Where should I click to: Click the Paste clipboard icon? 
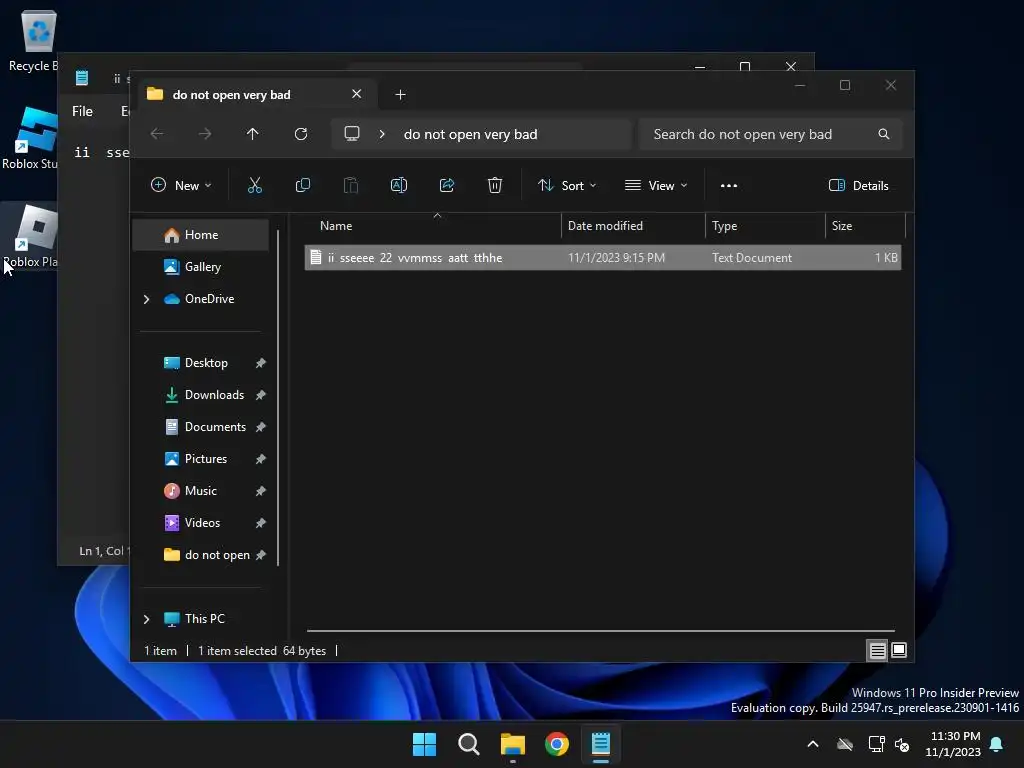[351, 185]
